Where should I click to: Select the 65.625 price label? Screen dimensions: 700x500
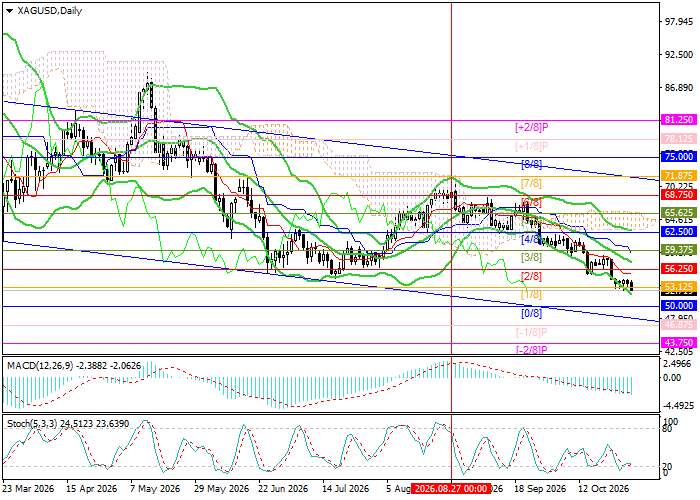679,213
